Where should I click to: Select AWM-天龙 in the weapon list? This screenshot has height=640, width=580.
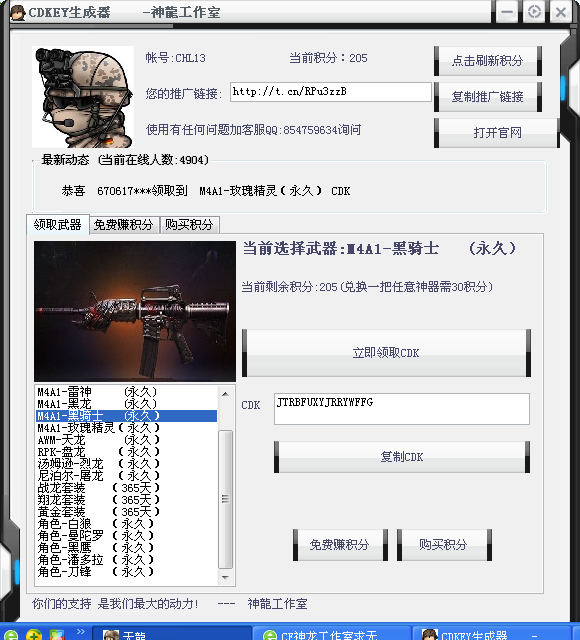[127, 440]
